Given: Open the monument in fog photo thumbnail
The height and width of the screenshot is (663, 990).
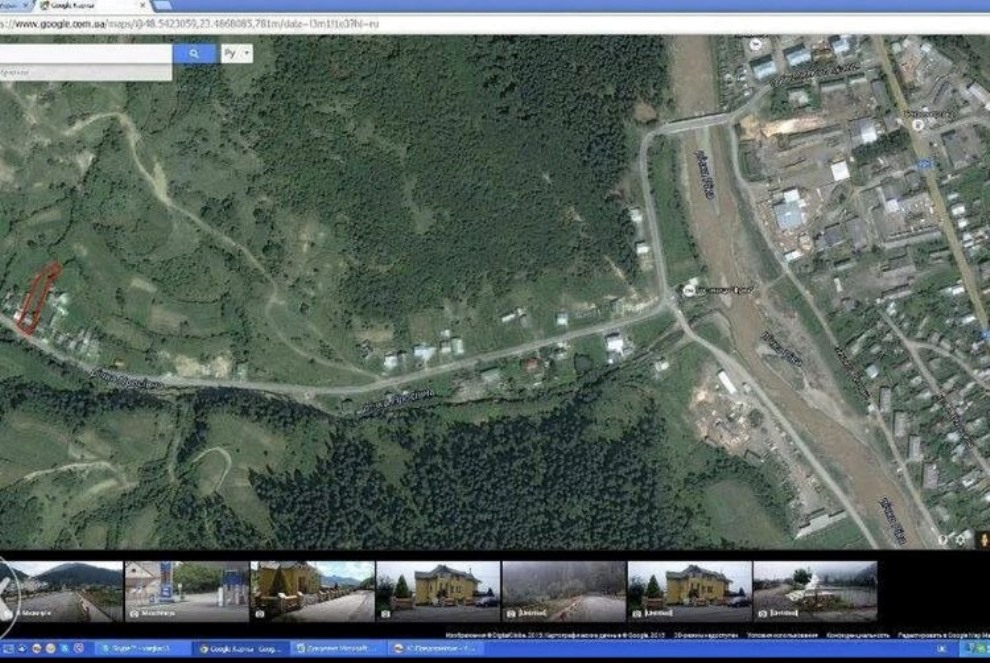Looking at the screenshot, I should 816,592.
